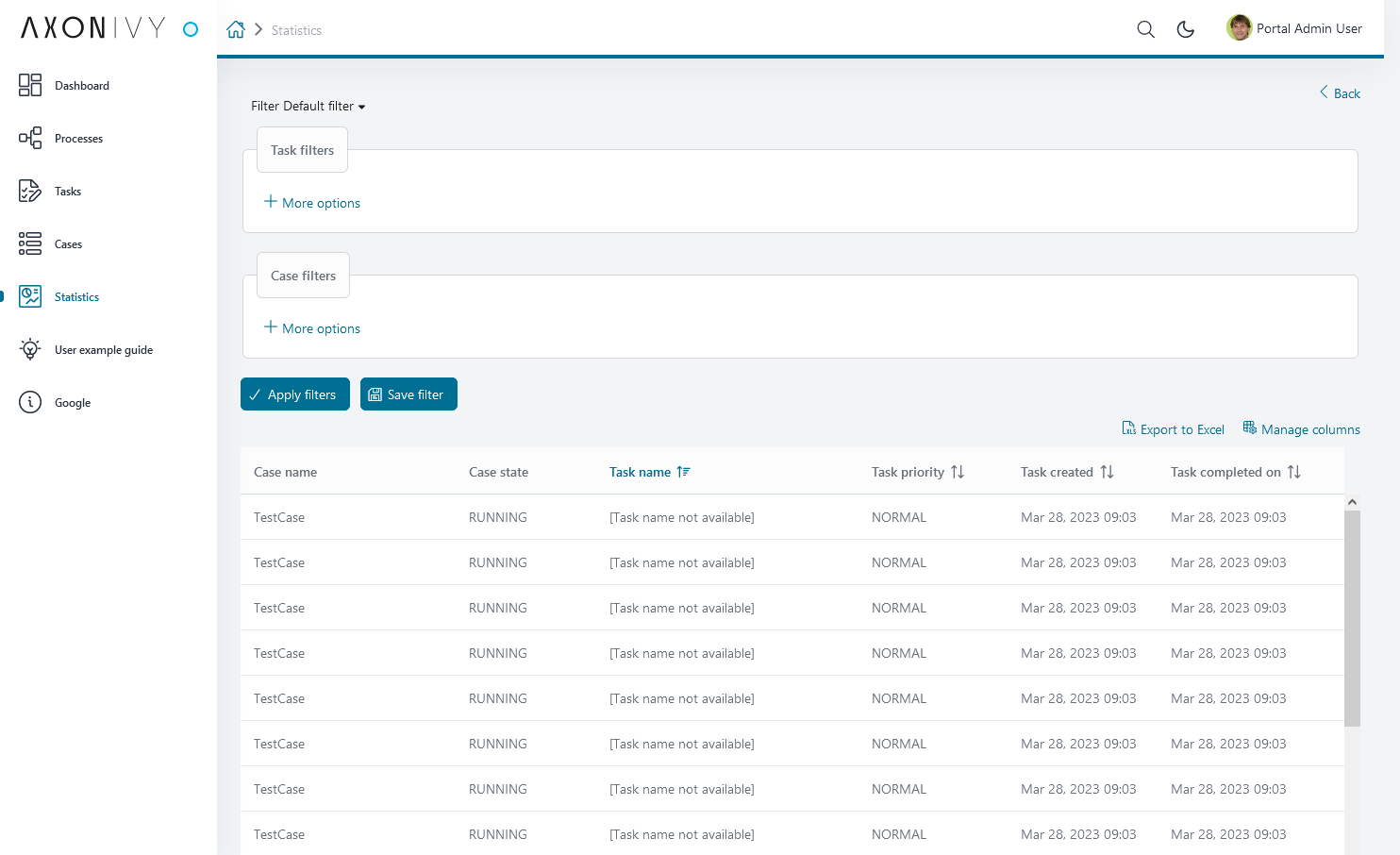The height and width of the screenshot is (855, 1400).
Task: Collapse sidebar with circle icon
Action: [x=191, y=29]
